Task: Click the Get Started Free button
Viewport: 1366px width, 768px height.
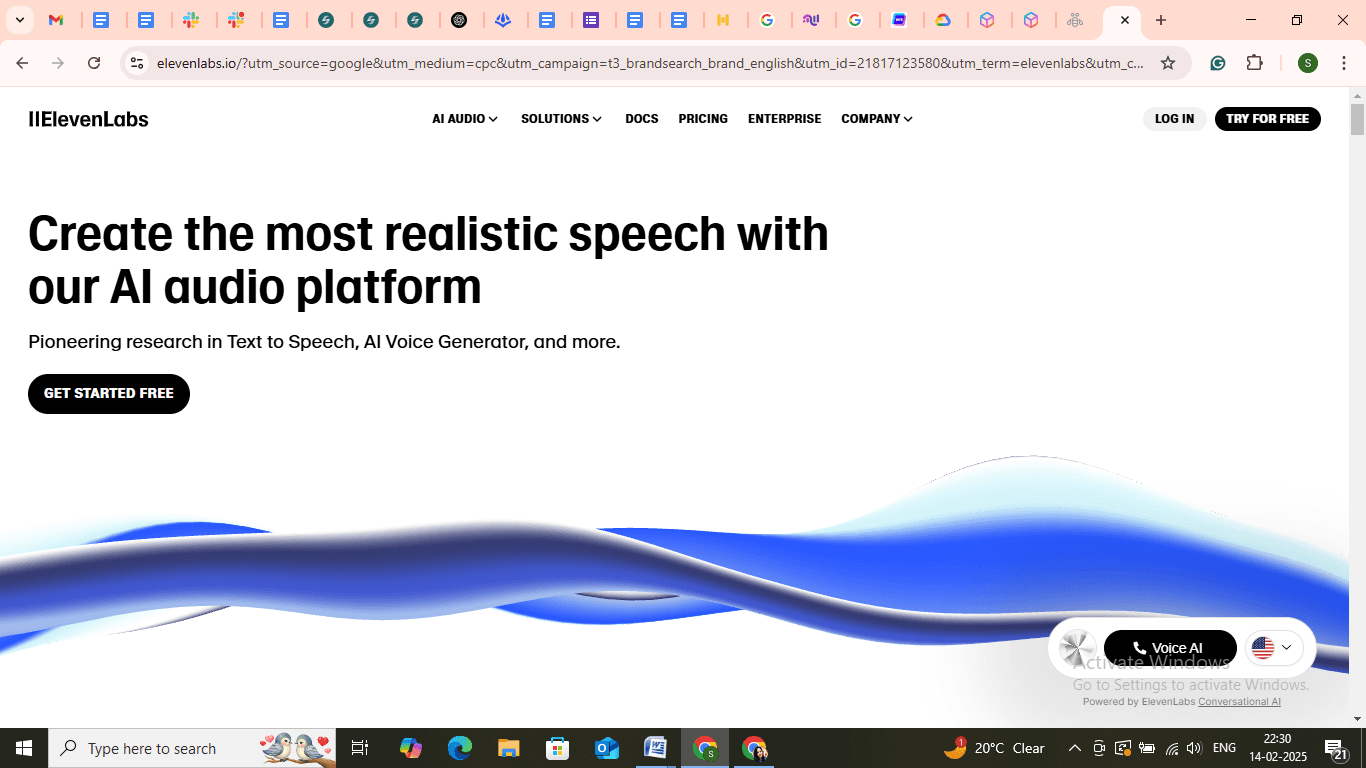Action: point(109,394)
